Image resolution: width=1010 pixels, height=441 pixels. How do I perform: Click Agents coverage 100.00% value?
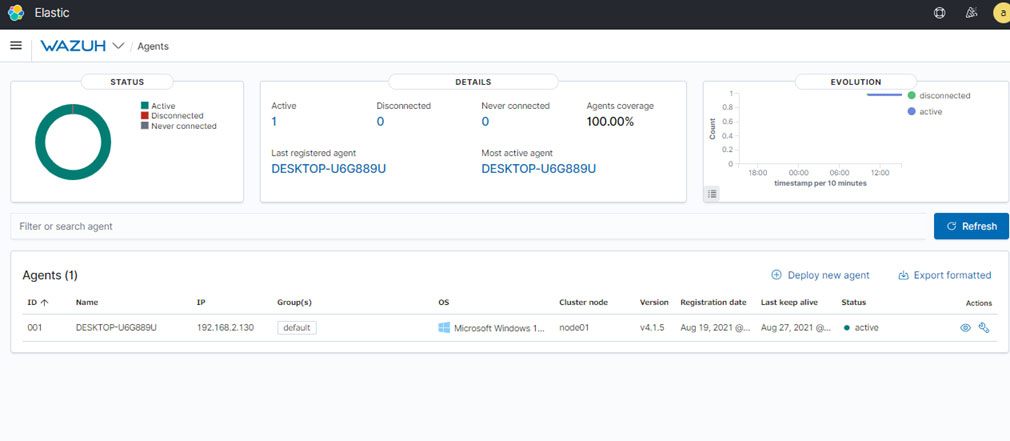[611, 121]
